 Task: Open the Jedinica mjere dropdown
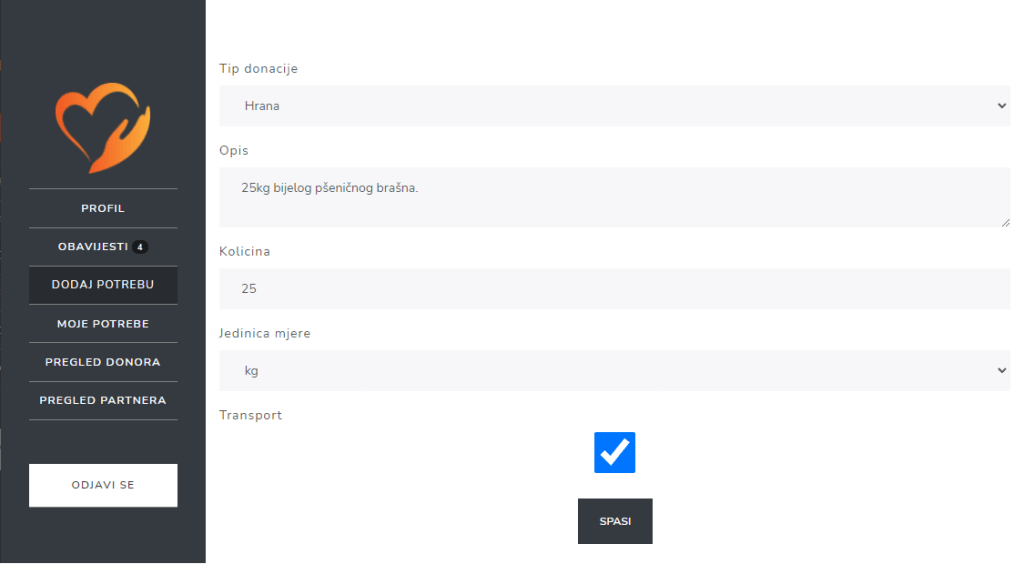pos(614,370)
